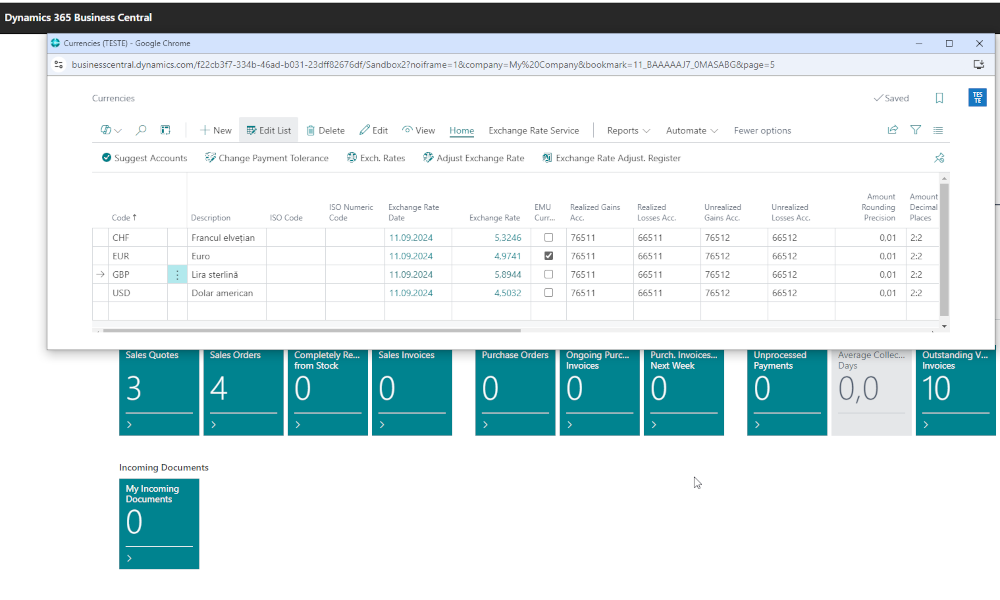Click the share icon on Currencies page
Image resolution: width=1000 pixels, height=600 pixels.
coord(893,130)
